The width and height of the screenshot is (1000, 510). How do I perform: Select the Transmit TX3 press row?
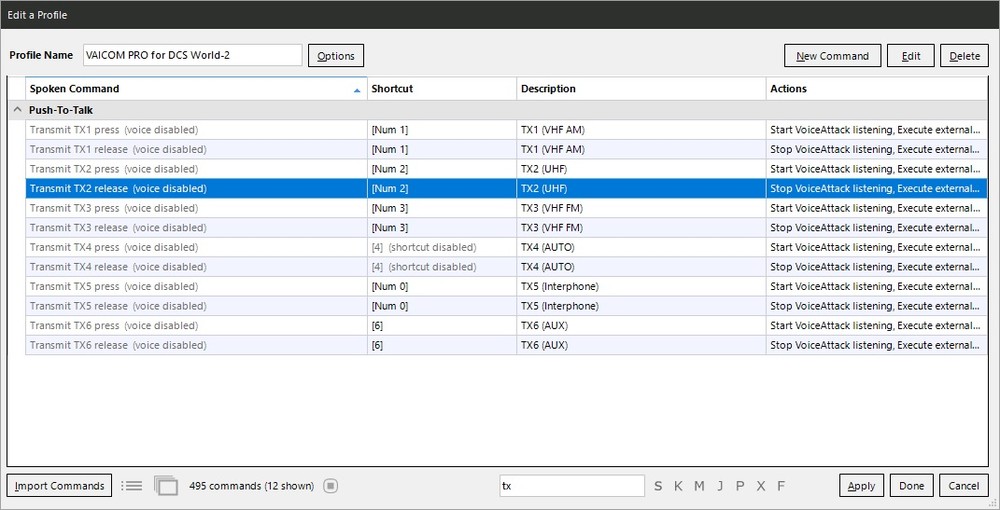pos(506,208)
